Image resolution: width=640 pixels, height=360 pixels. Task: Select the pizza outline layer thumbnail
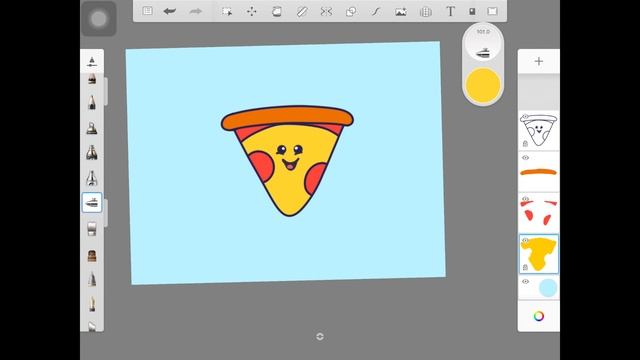tap(539, 130)
